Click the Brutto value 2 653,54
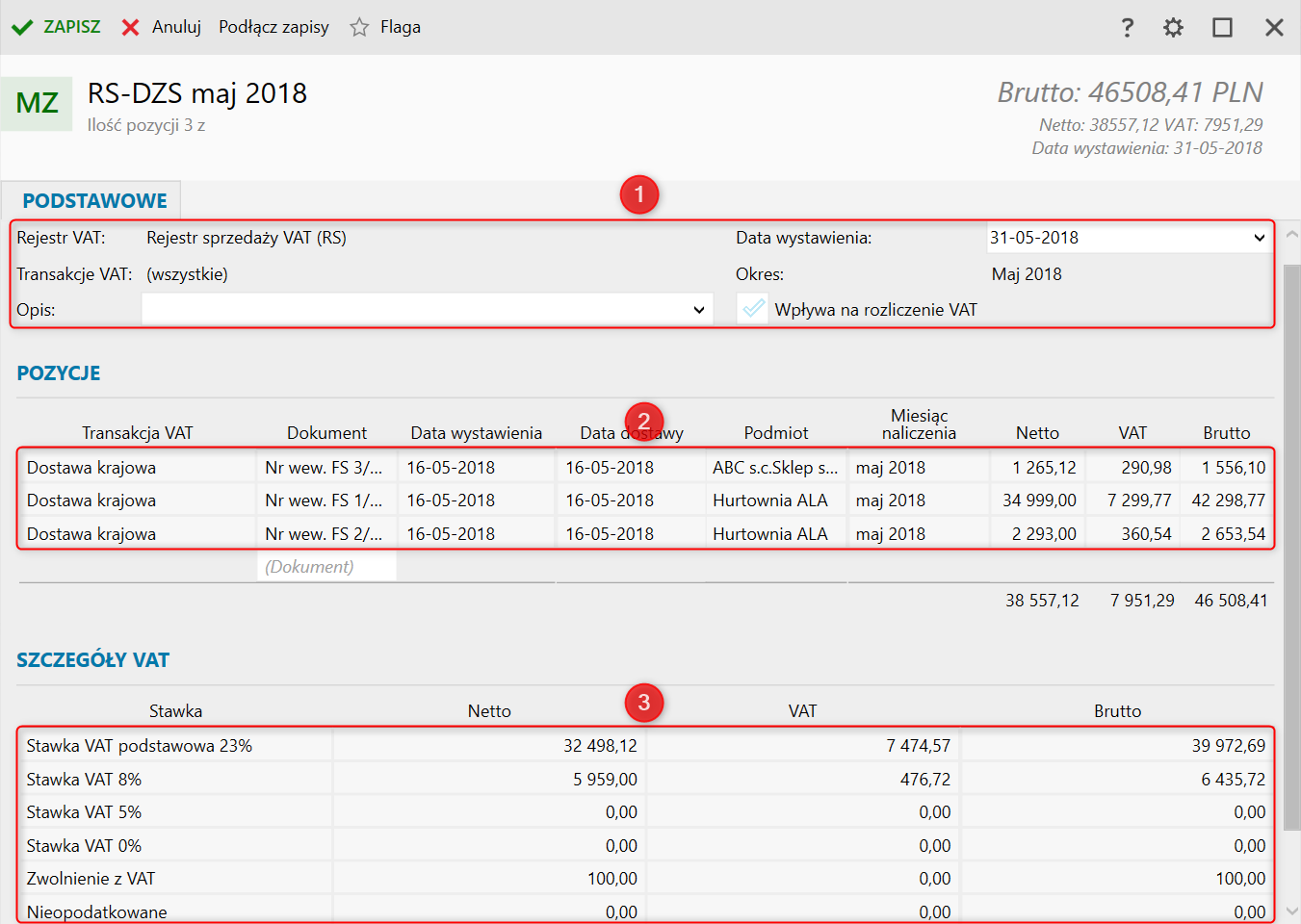The image size is (1301, 924). [1233, 534]
